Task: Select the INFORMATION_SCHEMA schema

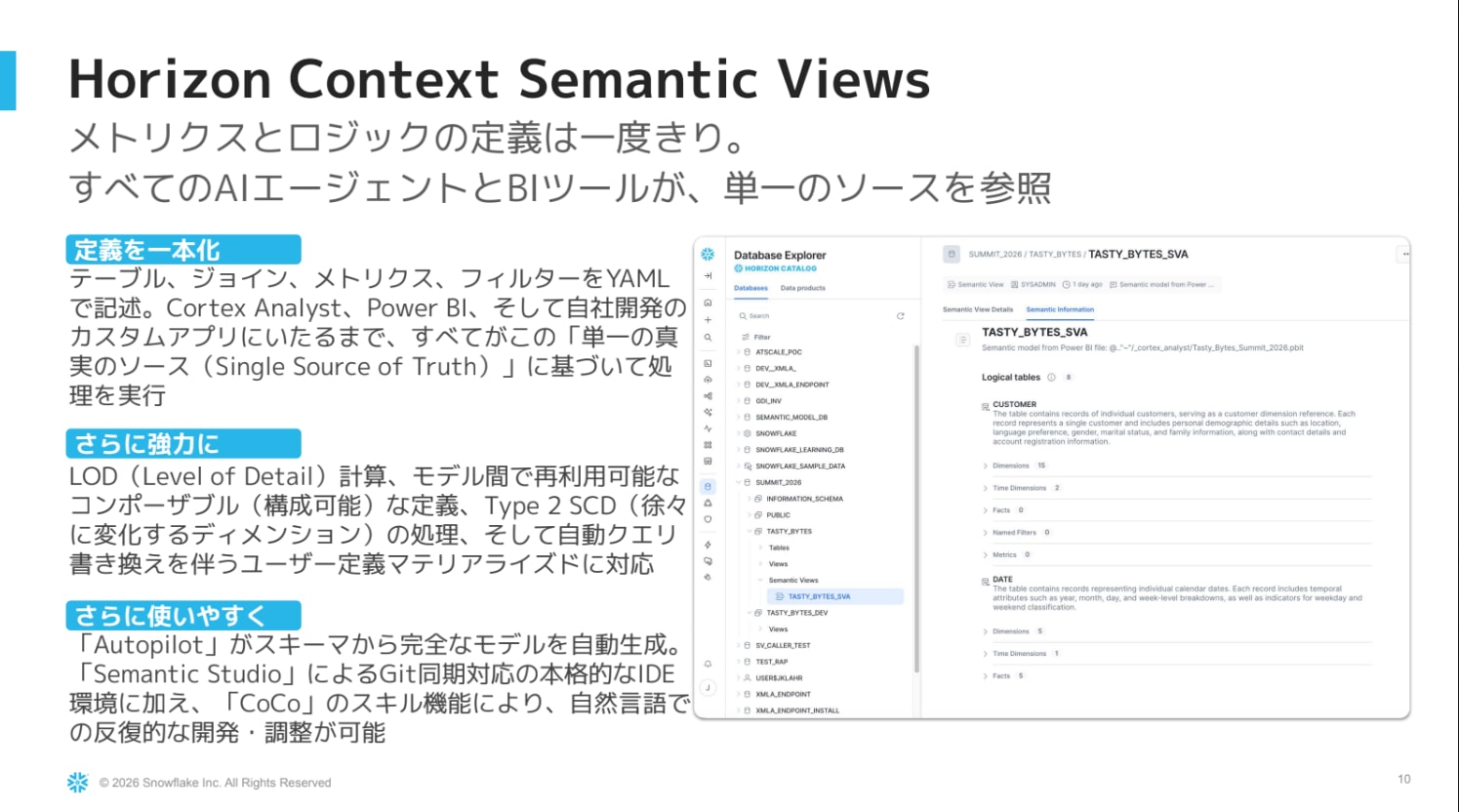Action: [804, 499]
